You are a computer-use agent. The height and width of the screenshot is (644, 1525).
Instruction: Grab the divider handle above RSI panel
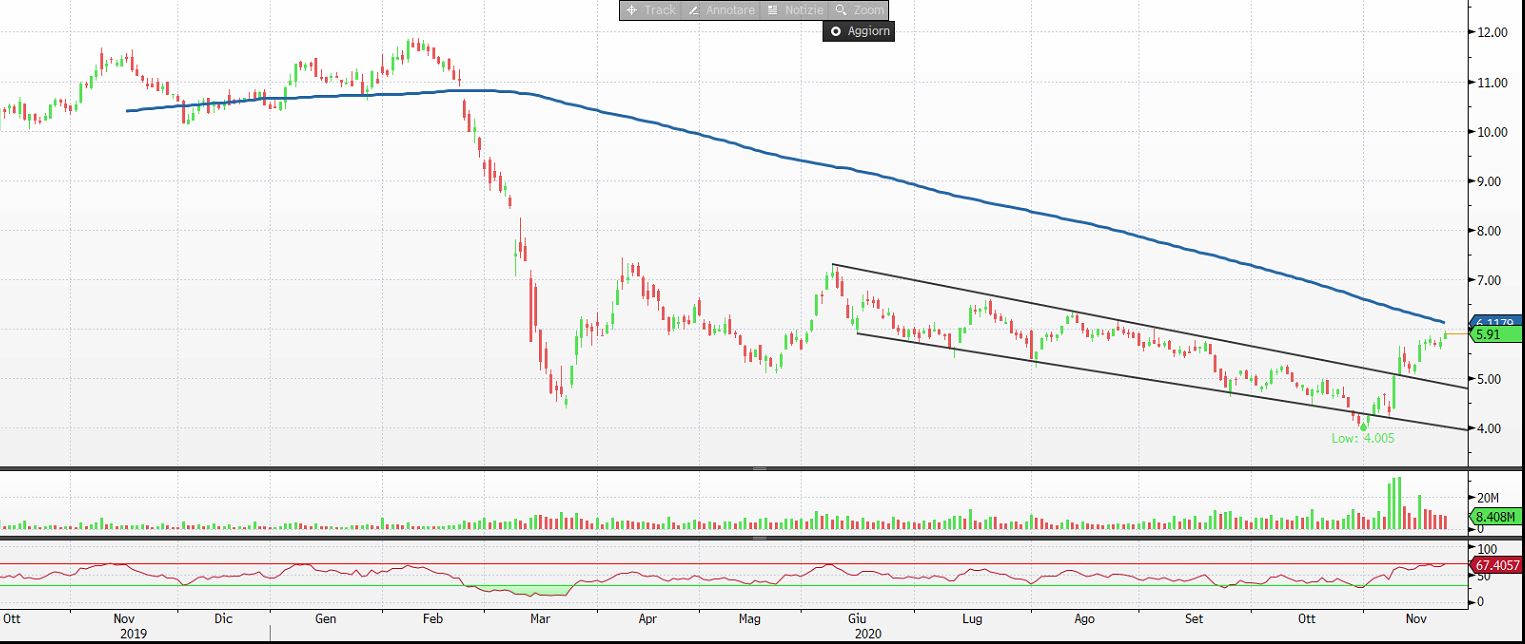point(760,538)
